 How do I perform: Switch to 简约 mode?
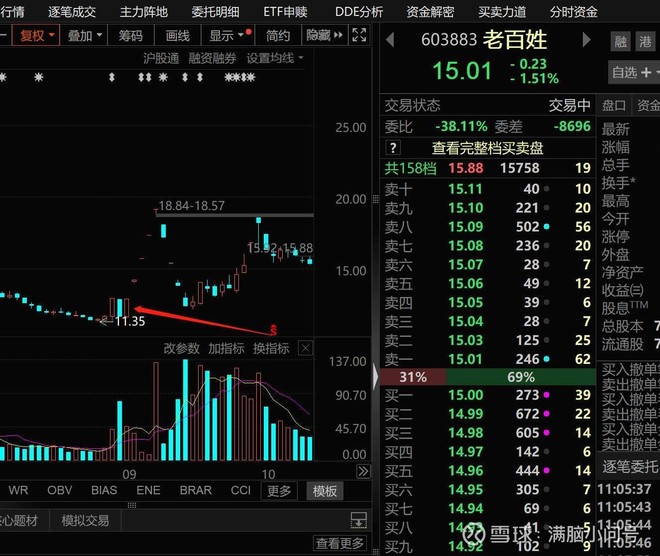[x=278, y=35]
